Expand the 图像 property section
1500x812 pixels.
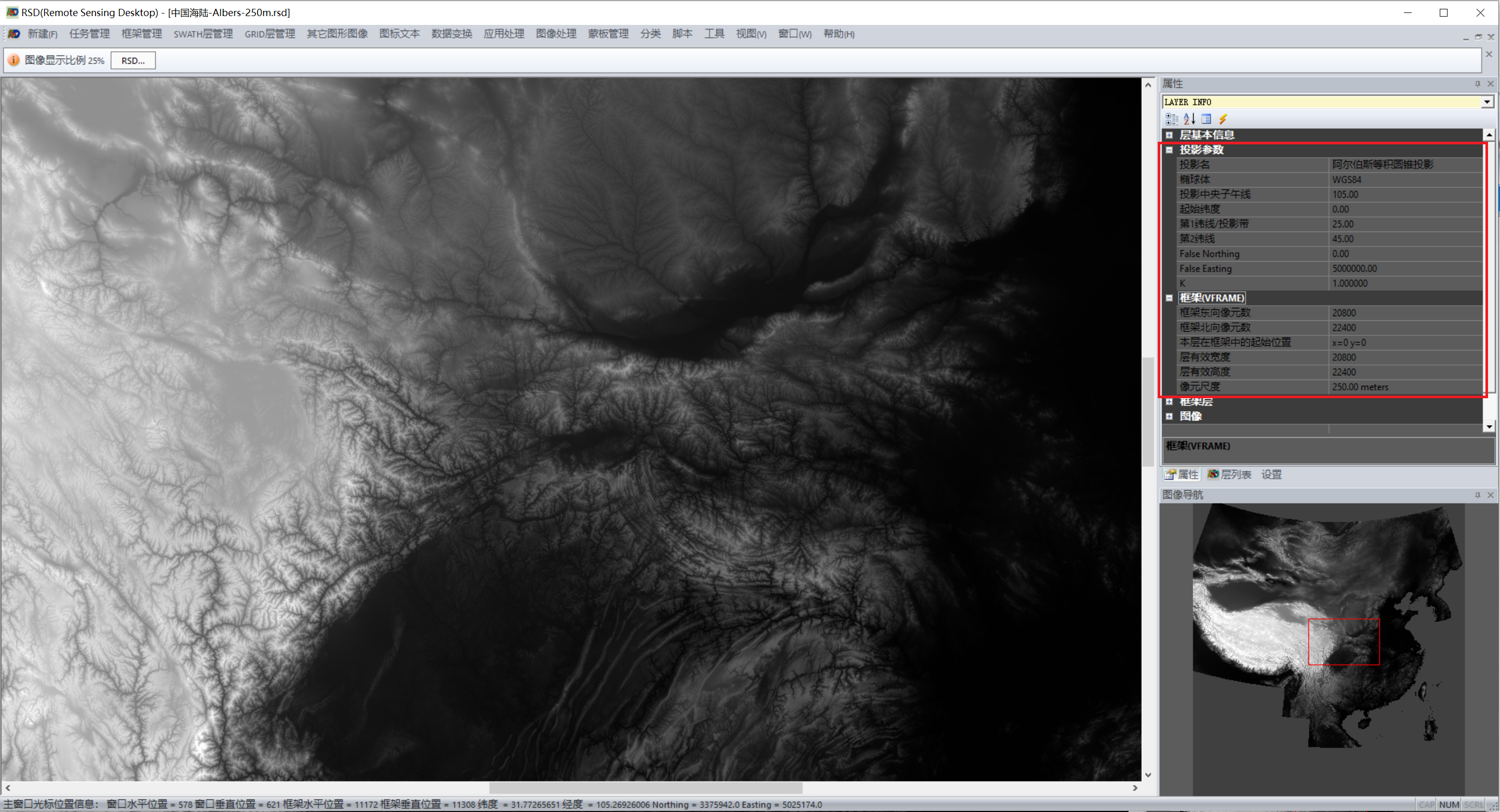(x=1169, y=416)
